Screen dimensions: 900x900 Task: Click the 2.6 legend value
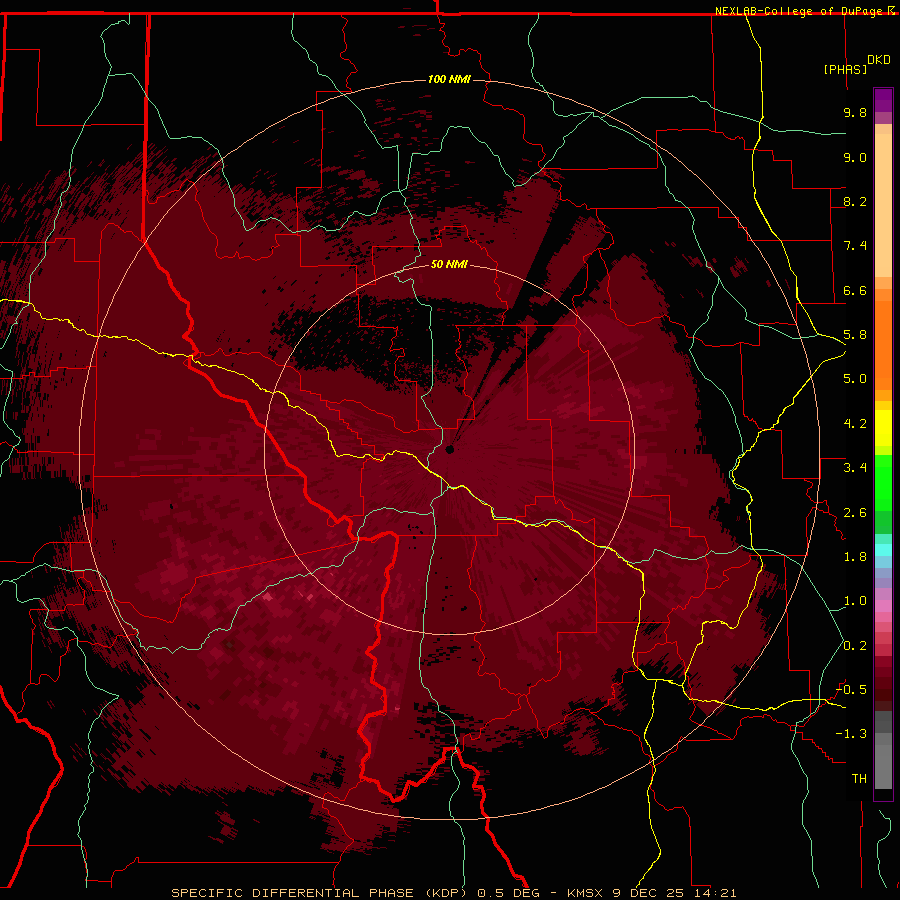point(855,512)
